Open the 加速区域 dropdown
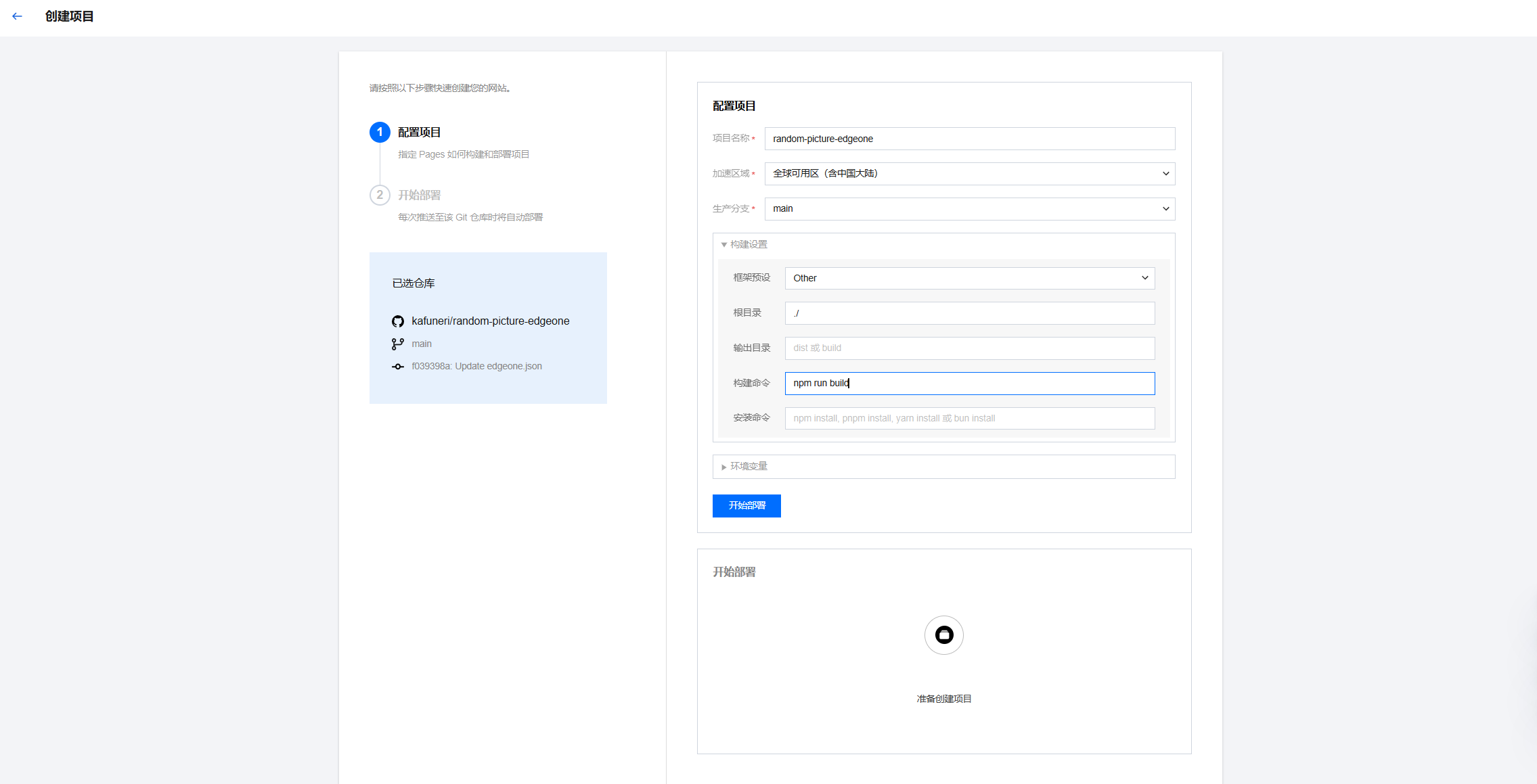The image size is (1537, 784). 969,174
